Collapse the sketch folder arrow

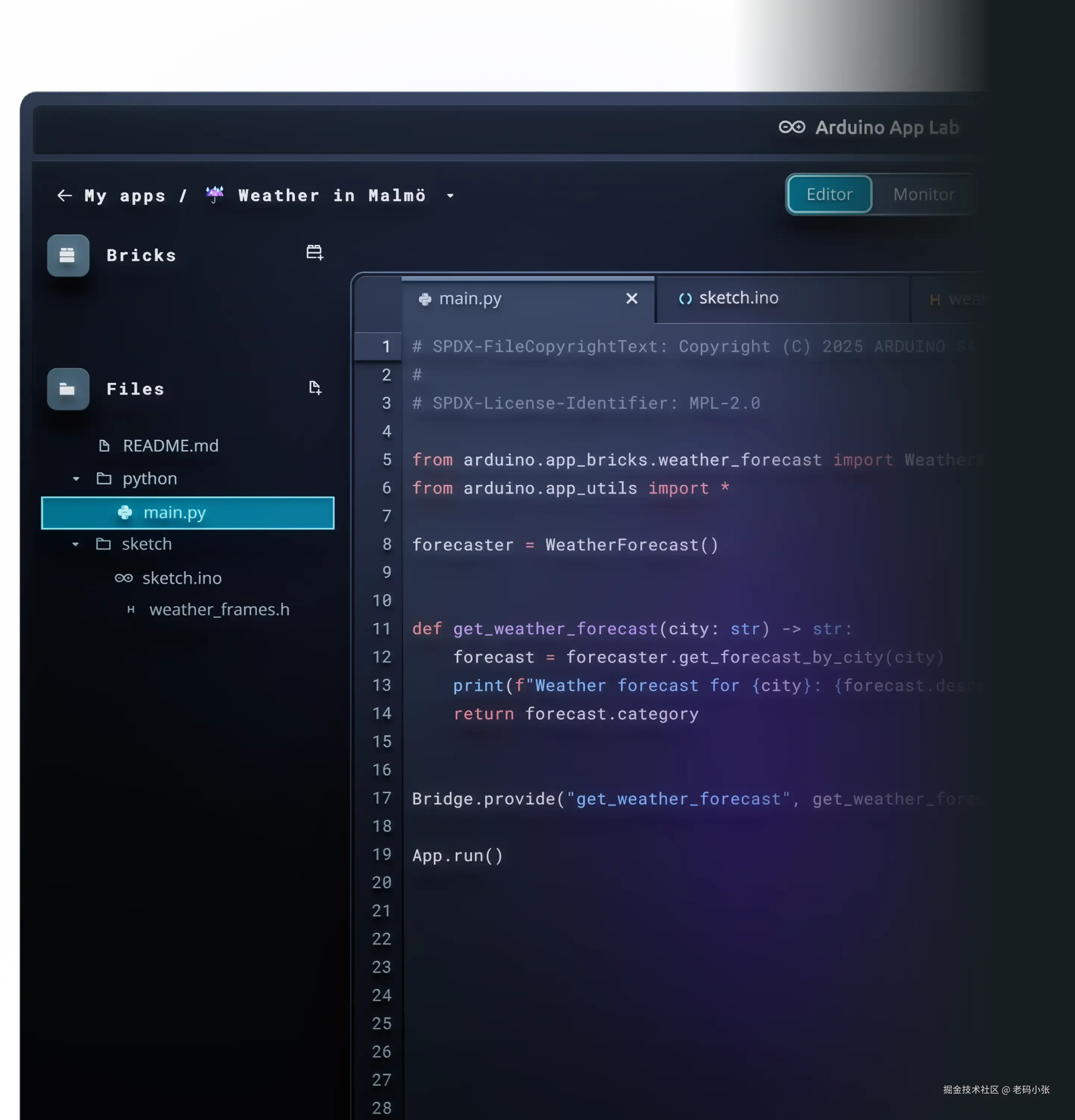pos(75,545)
